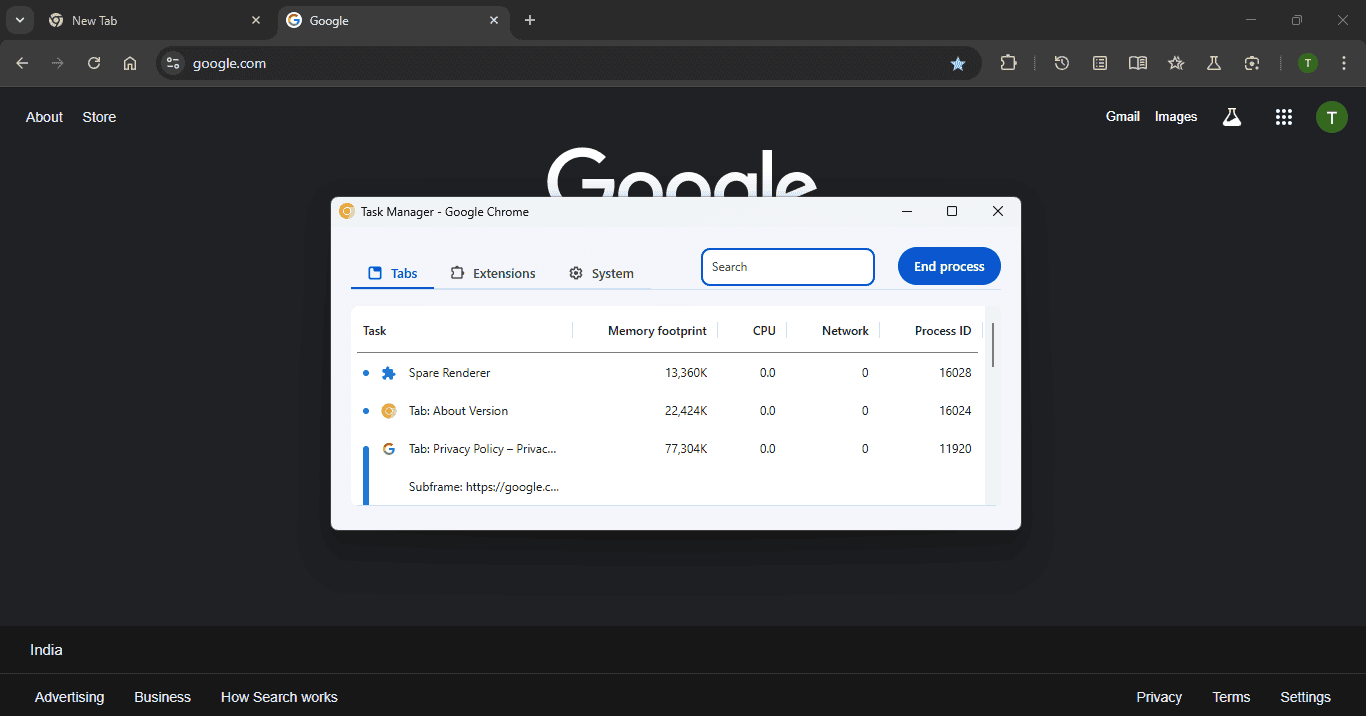Screen dimensions: 1366x716
Task: Open the Terms footer link
Action: (x=1231, y=697)
